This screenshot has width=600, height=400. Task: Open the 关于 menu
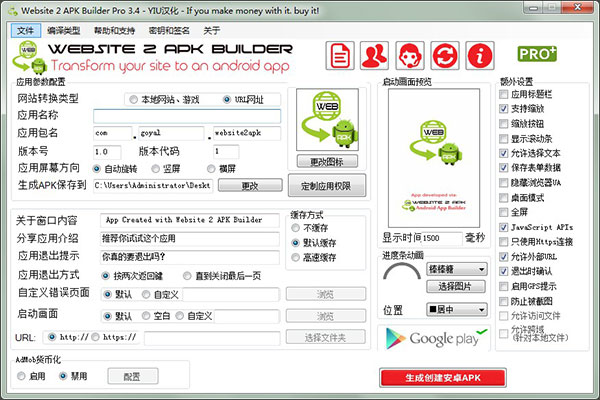[x=212, y=31]
